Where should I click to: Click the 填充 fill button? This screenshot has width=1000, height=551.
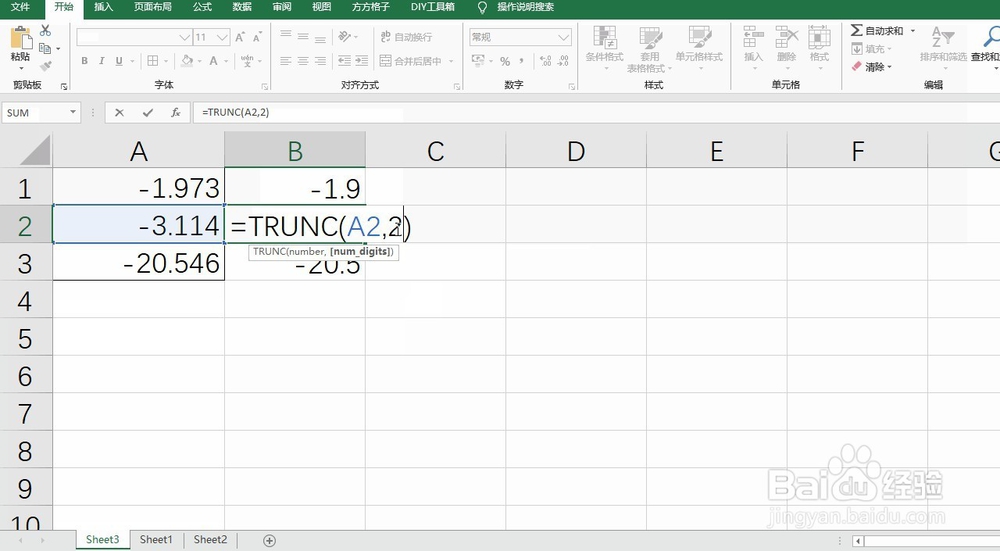pyautogui.click(x=872, y=48)
